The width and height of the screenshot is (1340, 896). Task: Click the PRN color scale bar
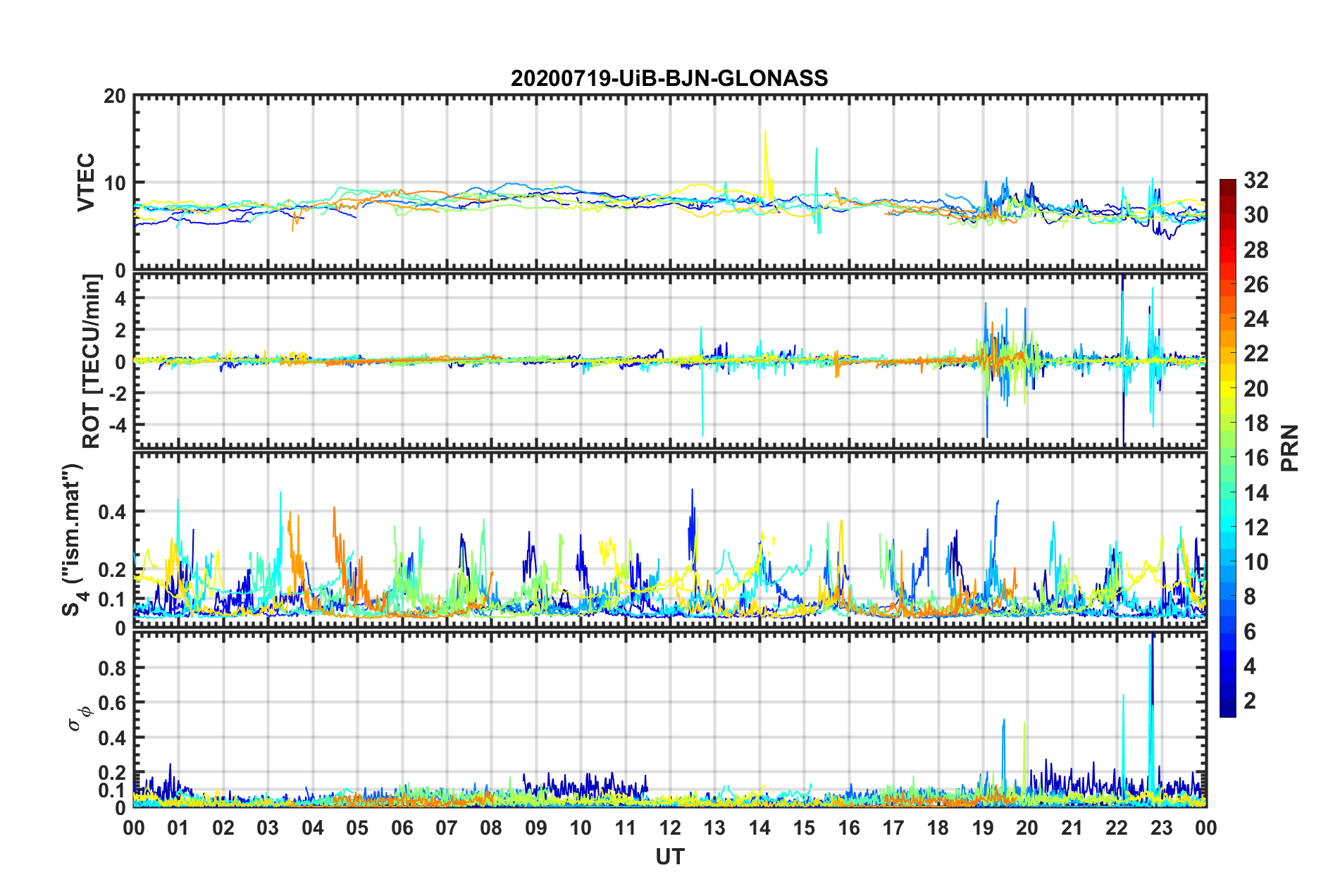1228,448
